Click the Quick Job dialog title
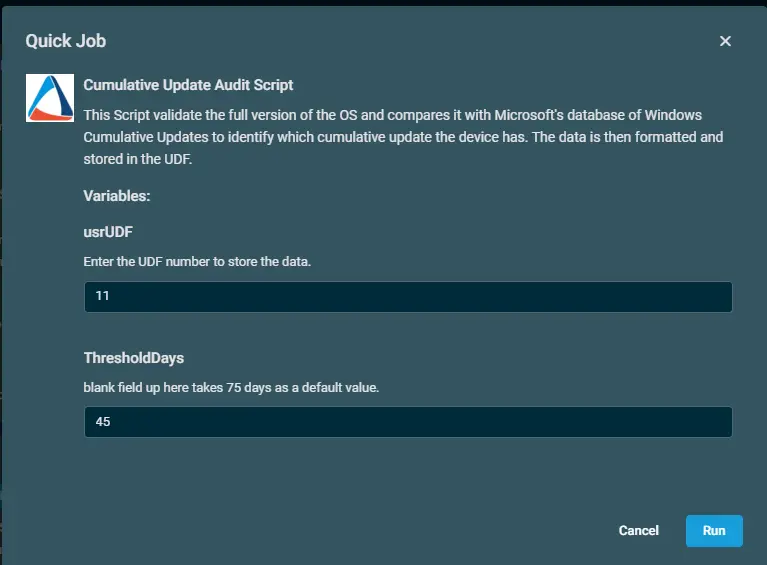The width and height of the screenshot is (767, 565). pos(66,41)
